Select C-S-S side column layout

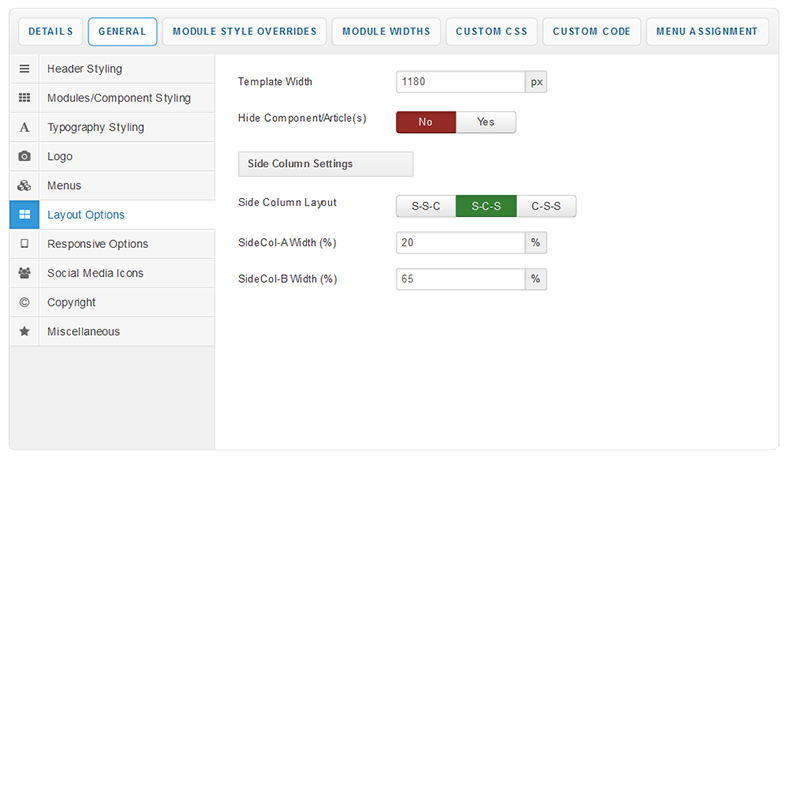coord(546,206)
